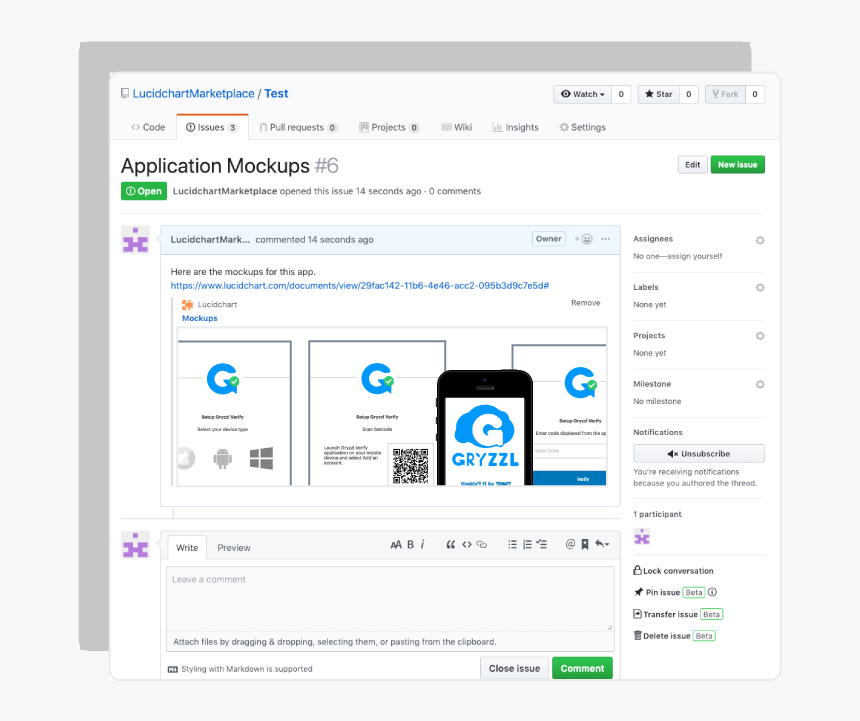The height and width of the screenshot is (721, 860).
Task: Open the Settings tab
Action: pos(582,127)
